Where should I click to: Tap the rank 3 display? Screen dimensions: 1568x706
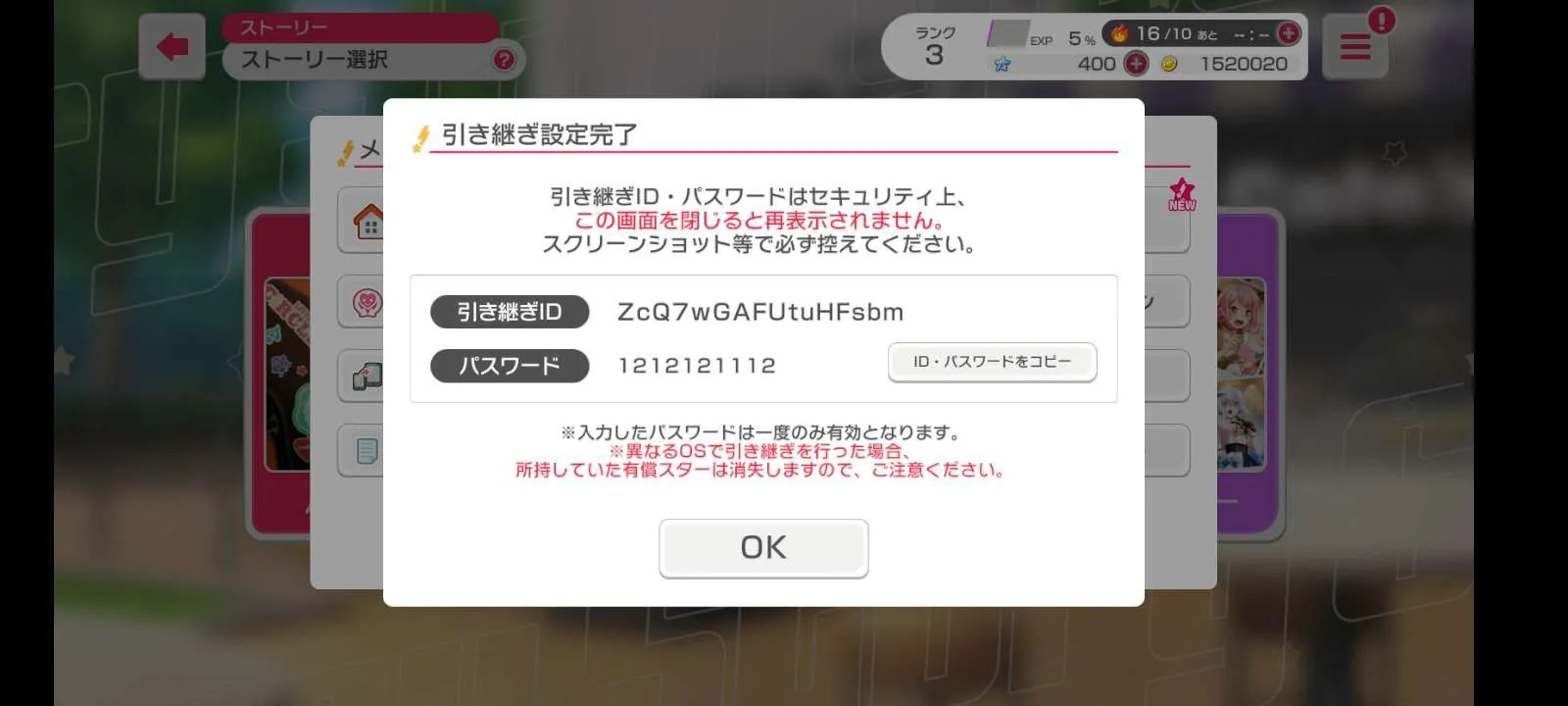(x=935, y=46)
